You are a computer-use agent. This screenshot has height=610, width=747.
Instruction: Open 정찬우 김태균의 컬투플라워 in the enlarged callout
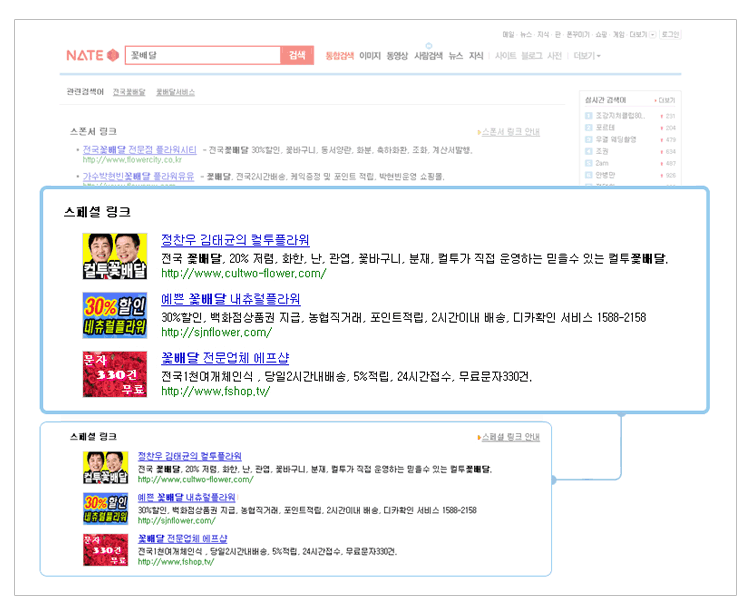pos(235,240)
